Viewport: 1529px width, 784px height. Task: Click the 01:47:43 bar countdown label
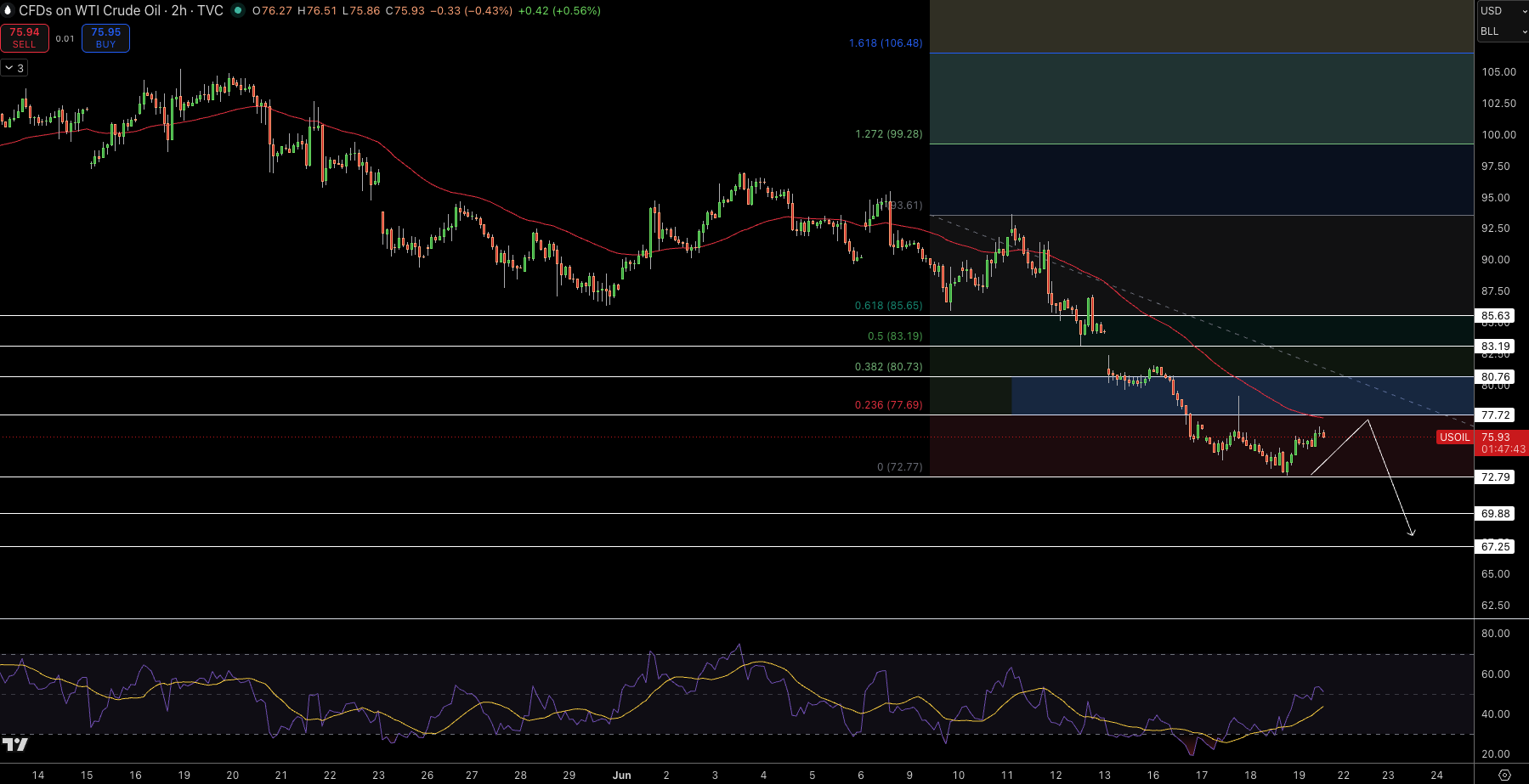click(1503, 449)
